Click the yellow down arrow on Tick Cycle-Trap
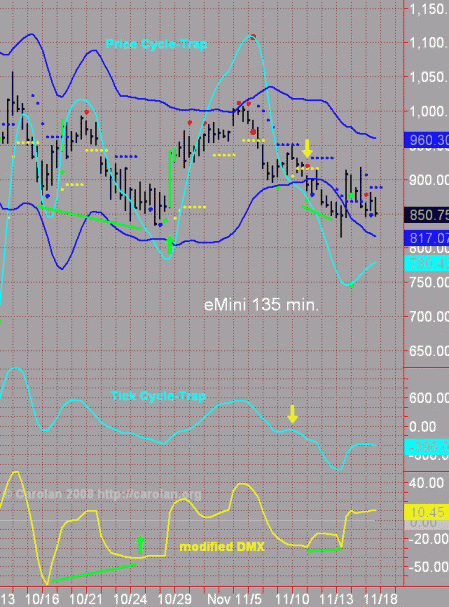The image size is (449, 607). coord(292,414)
